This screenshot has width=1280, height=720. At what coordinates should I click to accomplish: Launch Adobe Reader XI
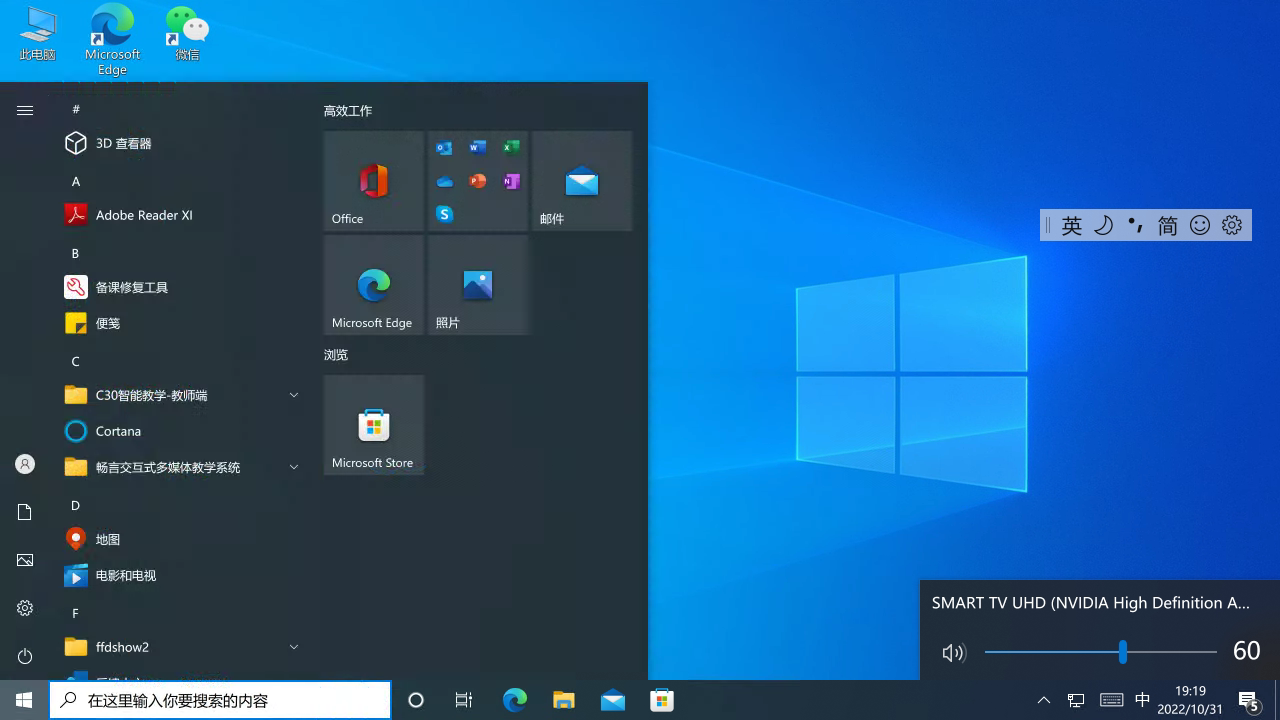point(180,215)
